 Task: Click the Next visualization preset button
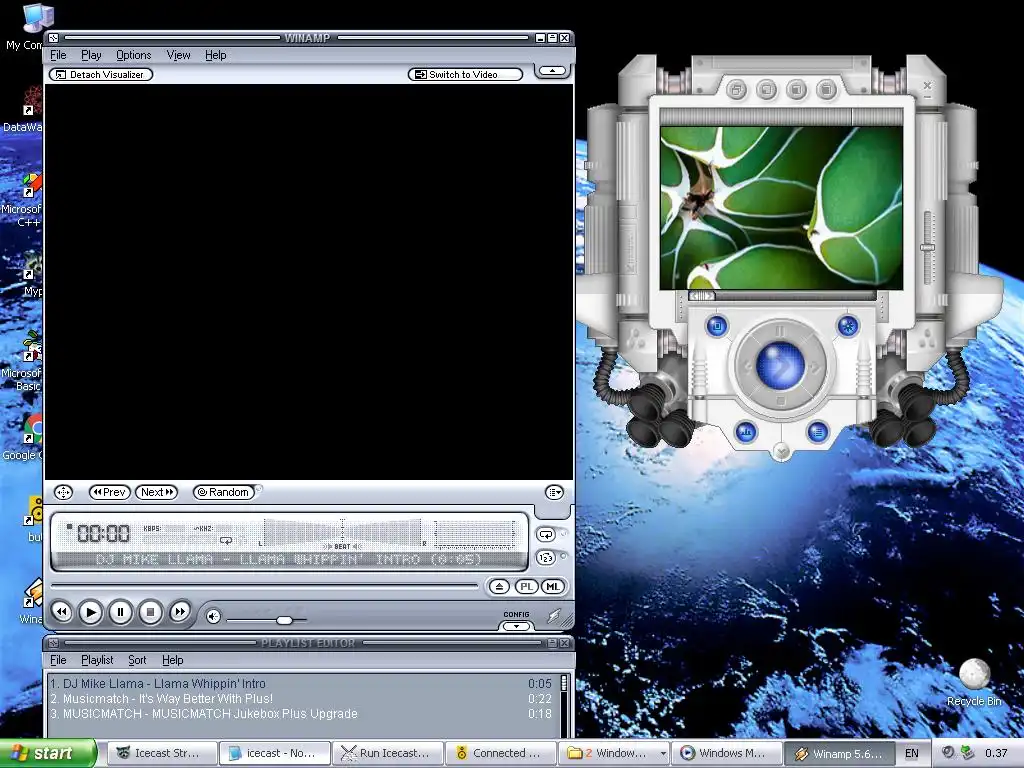(x=157, y=492)
